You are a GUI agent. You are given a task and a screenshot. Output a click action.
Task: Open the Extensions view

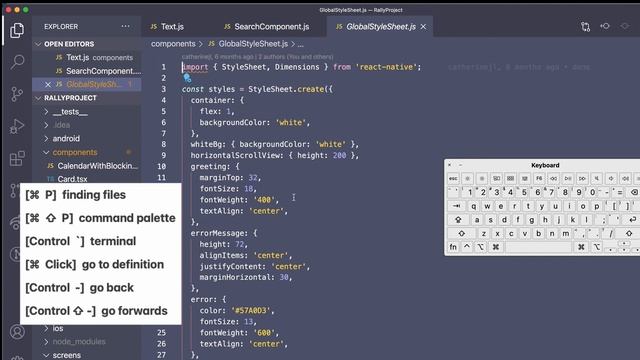coord(17,158)
